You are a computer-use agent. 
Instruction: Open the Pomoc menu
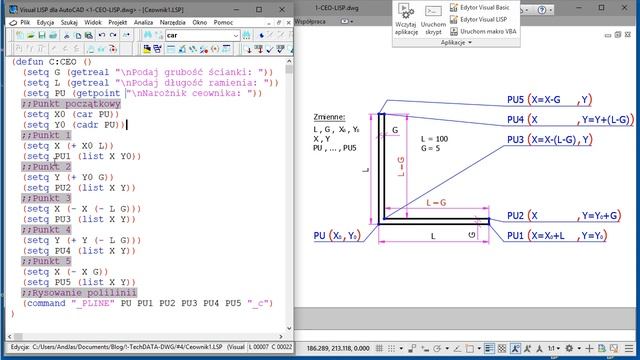click(223, 22)
